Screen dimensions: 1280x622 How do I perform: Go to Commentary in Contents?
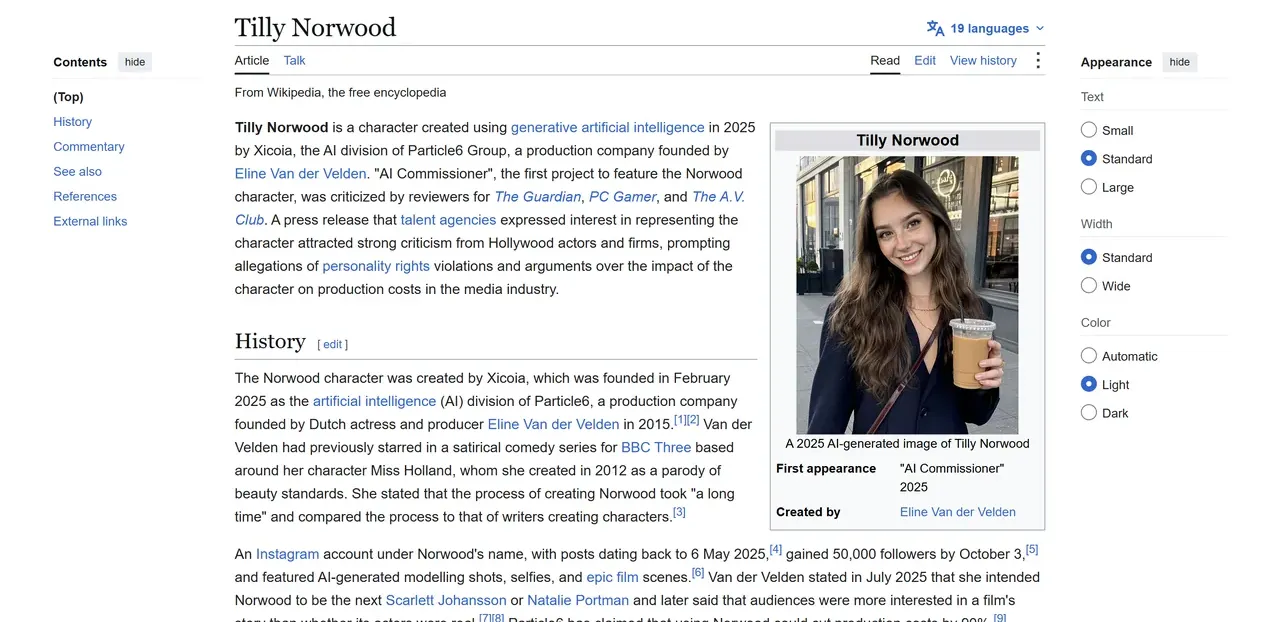click(89, 147)
